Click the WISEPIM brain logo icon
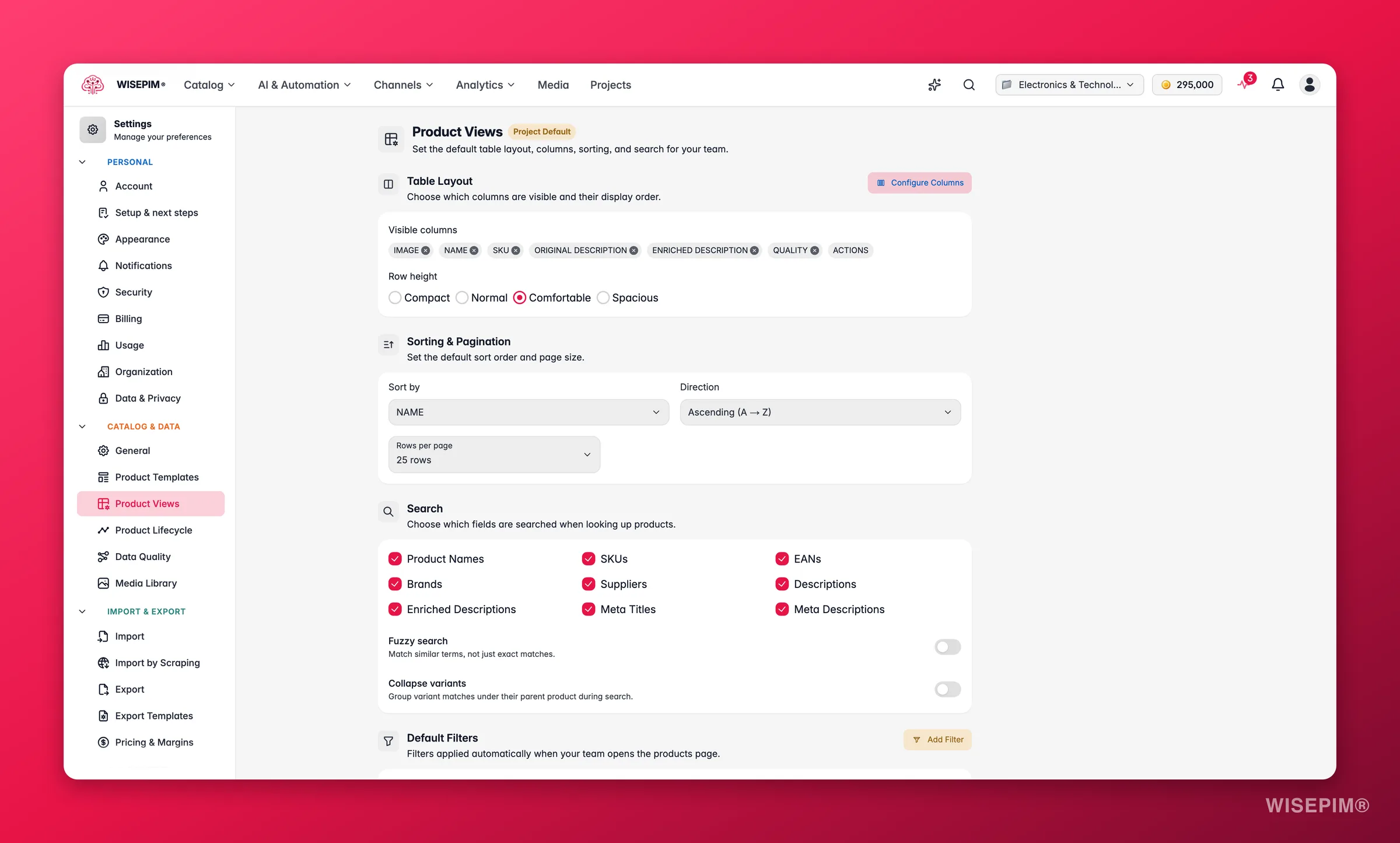Screen dimensions: 1400x843 93,85
